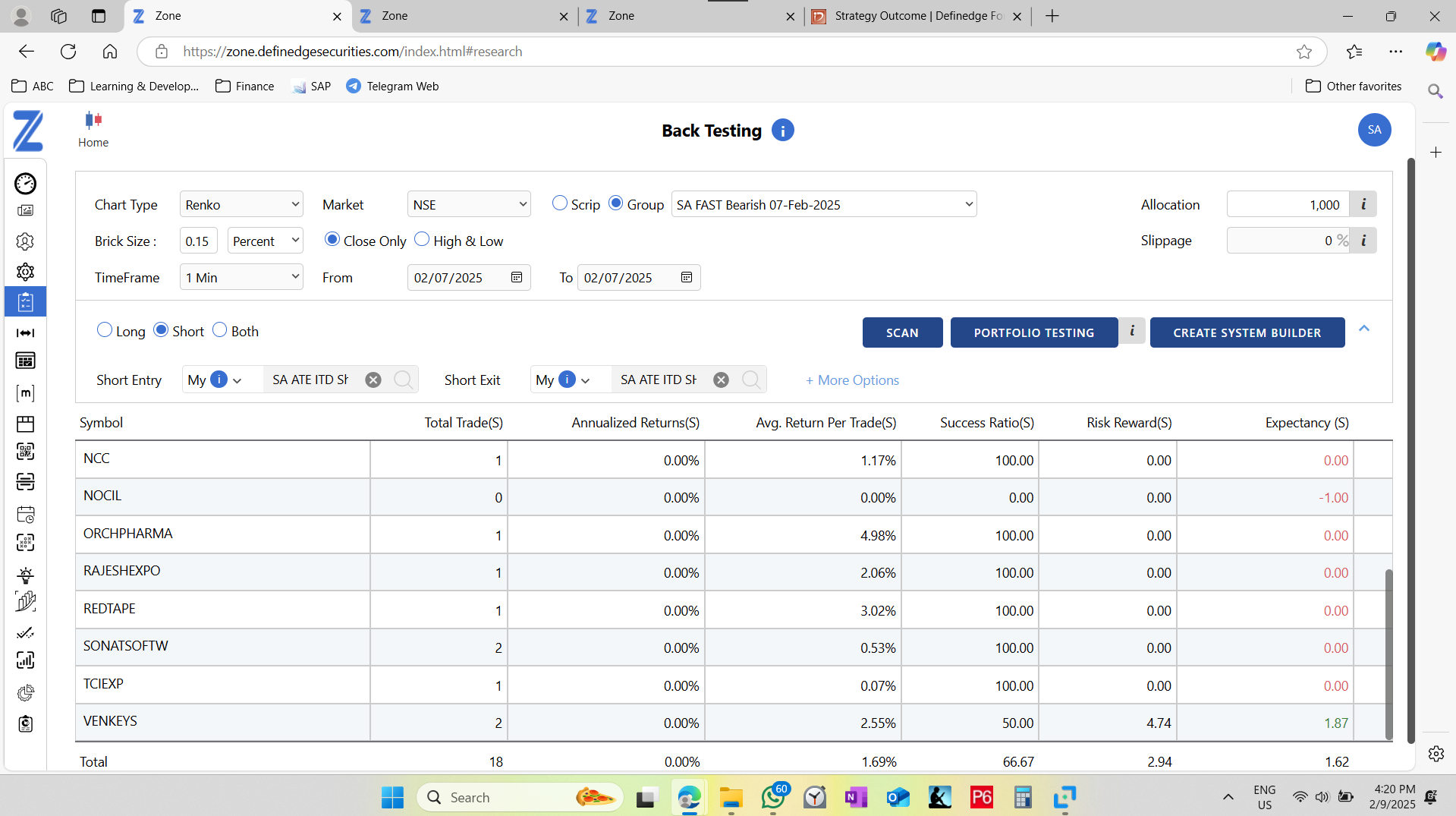The height and width of the screenshot is (816, 1456).
Task: Select the back testing clipboard icon
Action: tap(25, 302)
